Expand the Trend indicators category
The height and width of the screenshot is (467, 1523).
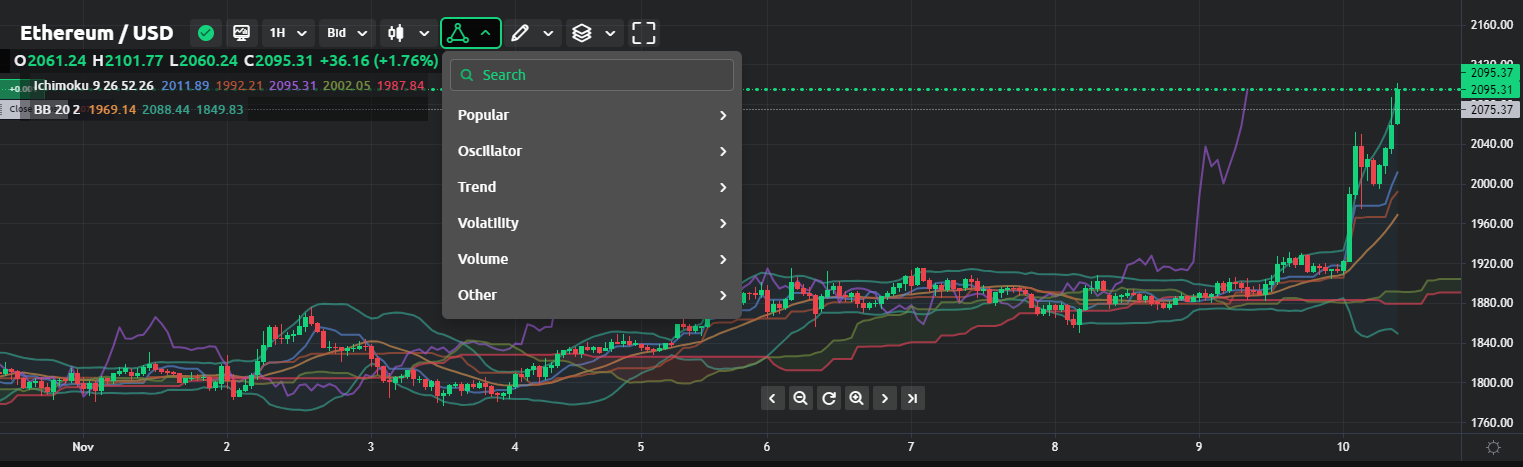pyautogui.click(x=592, y=187)
